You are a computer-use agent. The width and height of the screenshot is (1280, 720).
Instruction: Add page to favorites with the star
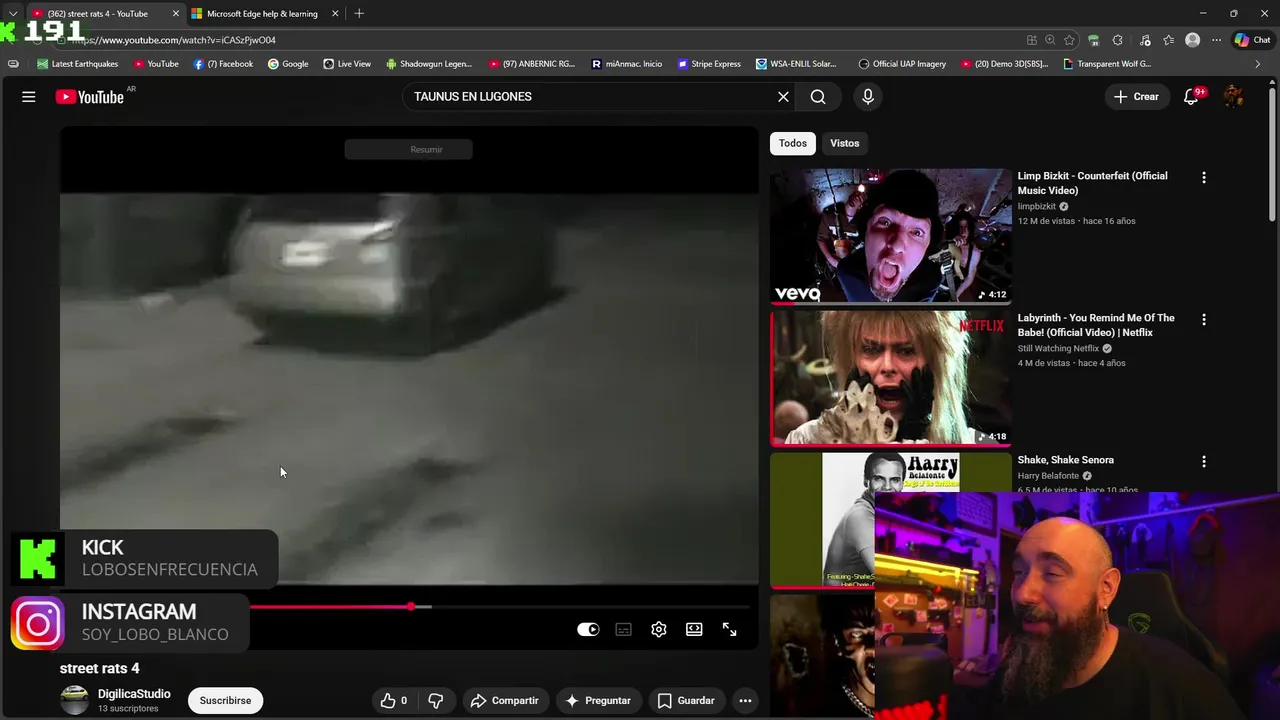coord(1069,40)
